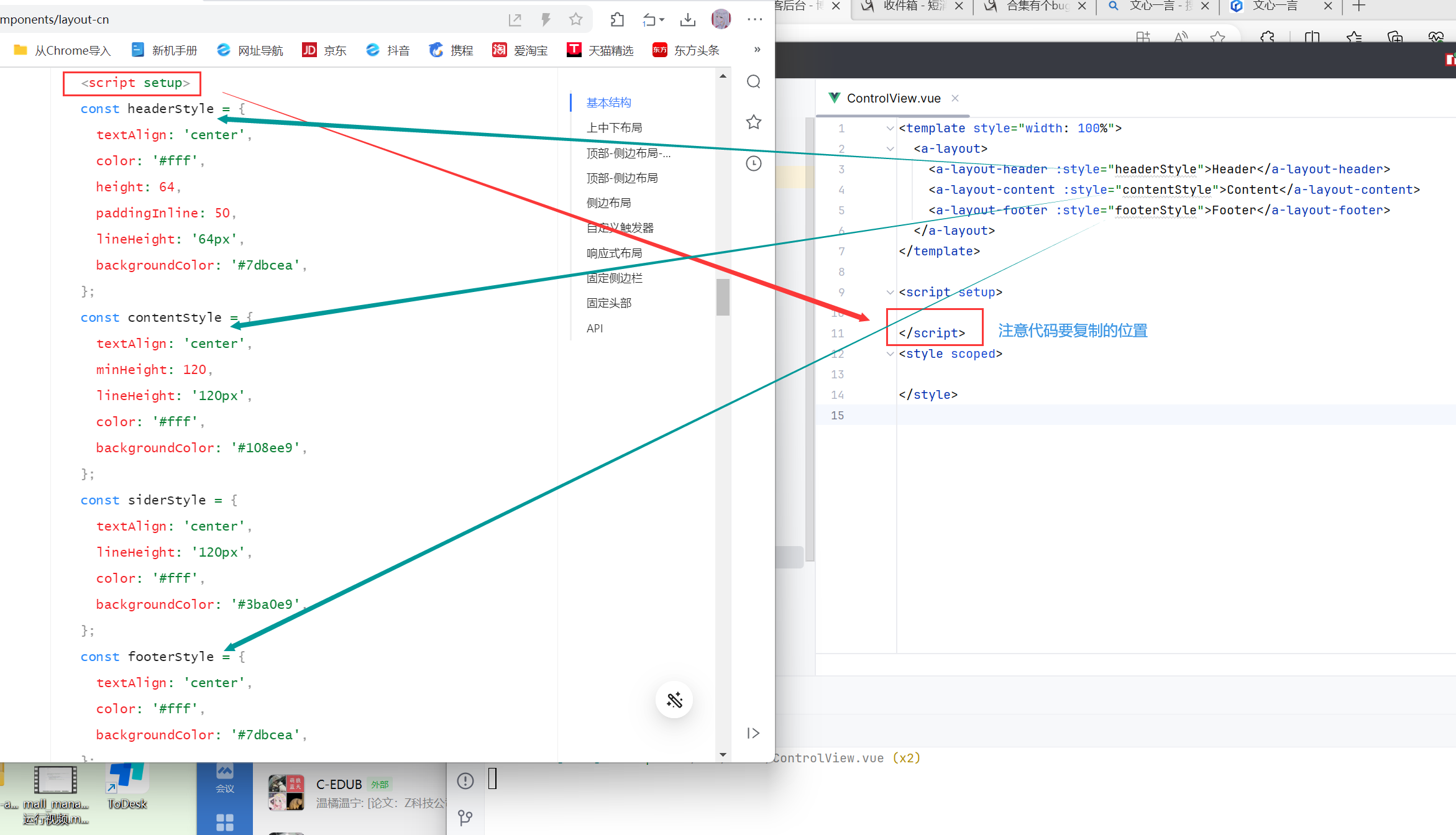Expand more bookmarks with the double chevron
This screenshot has width=1456, height=835.
pyautogui.click(x=757, y=50)
